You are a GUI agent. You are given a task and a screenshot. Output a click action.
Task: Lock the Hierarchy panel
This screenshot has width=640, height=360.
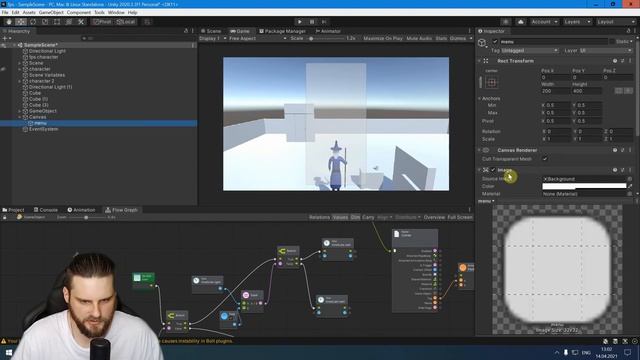pyautogui.click(x=186, y=31)
